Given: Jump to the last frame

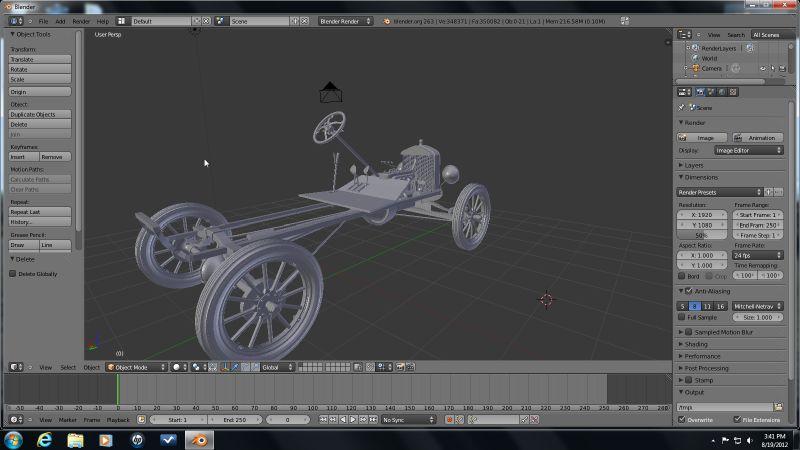Looking at the screenshot, I should click(373, 419).
